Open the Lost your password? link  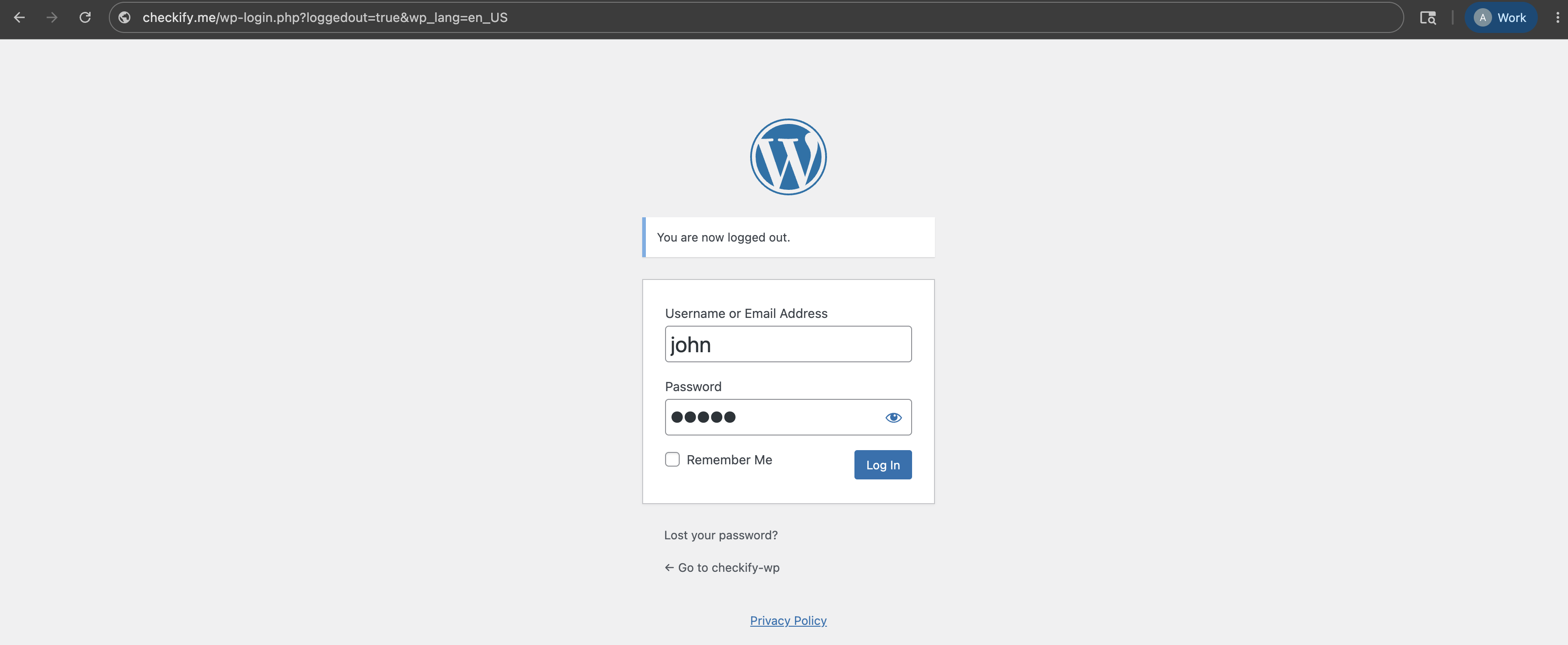coord(721,535)
